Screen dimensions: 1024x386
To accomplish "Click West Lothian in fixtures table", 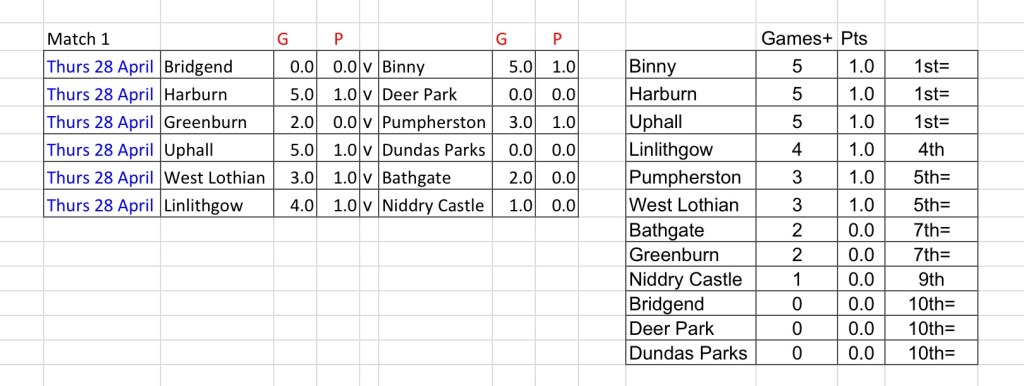I will pyautogui.click(x=217, y=178).
